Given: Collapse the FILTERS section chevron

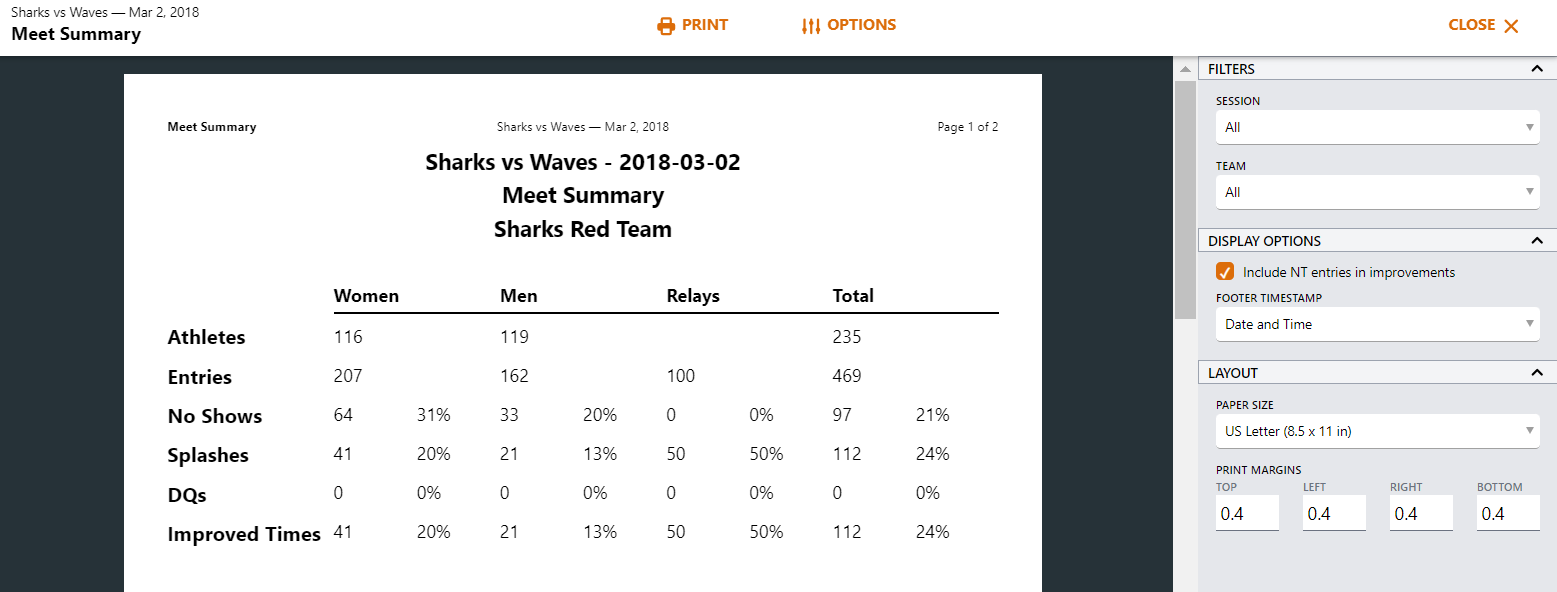Looking at the screenshot, I should (x=1537, y=69).
